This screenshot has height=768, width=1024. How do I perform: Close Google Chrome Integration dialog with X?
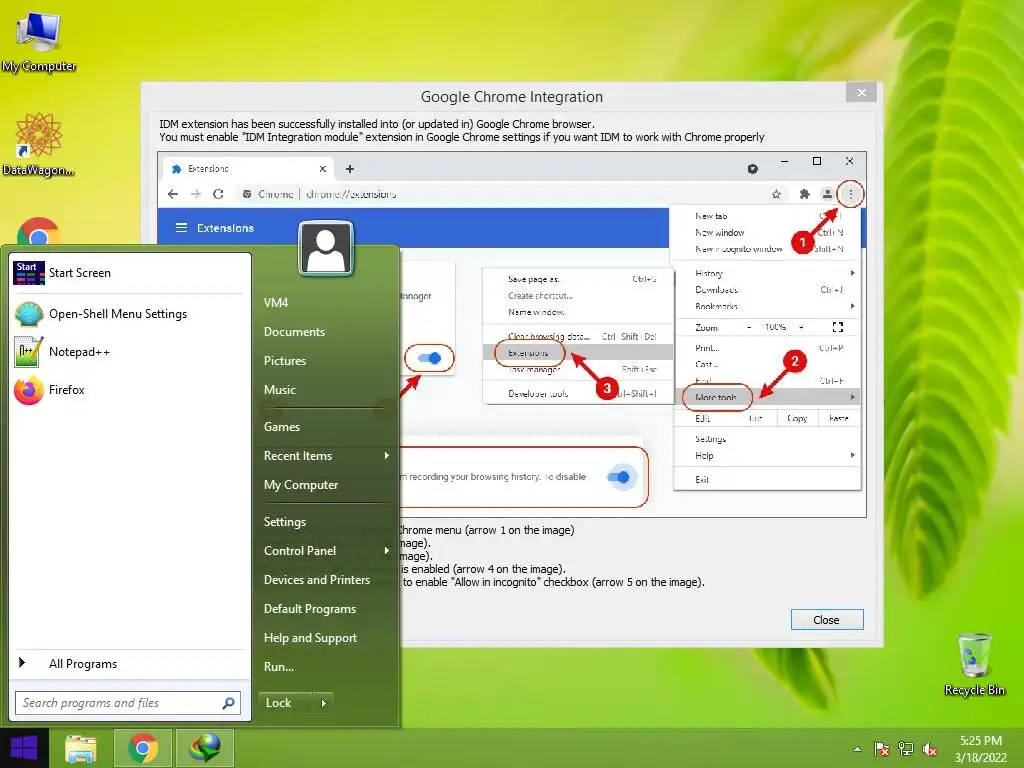[861, 93]
